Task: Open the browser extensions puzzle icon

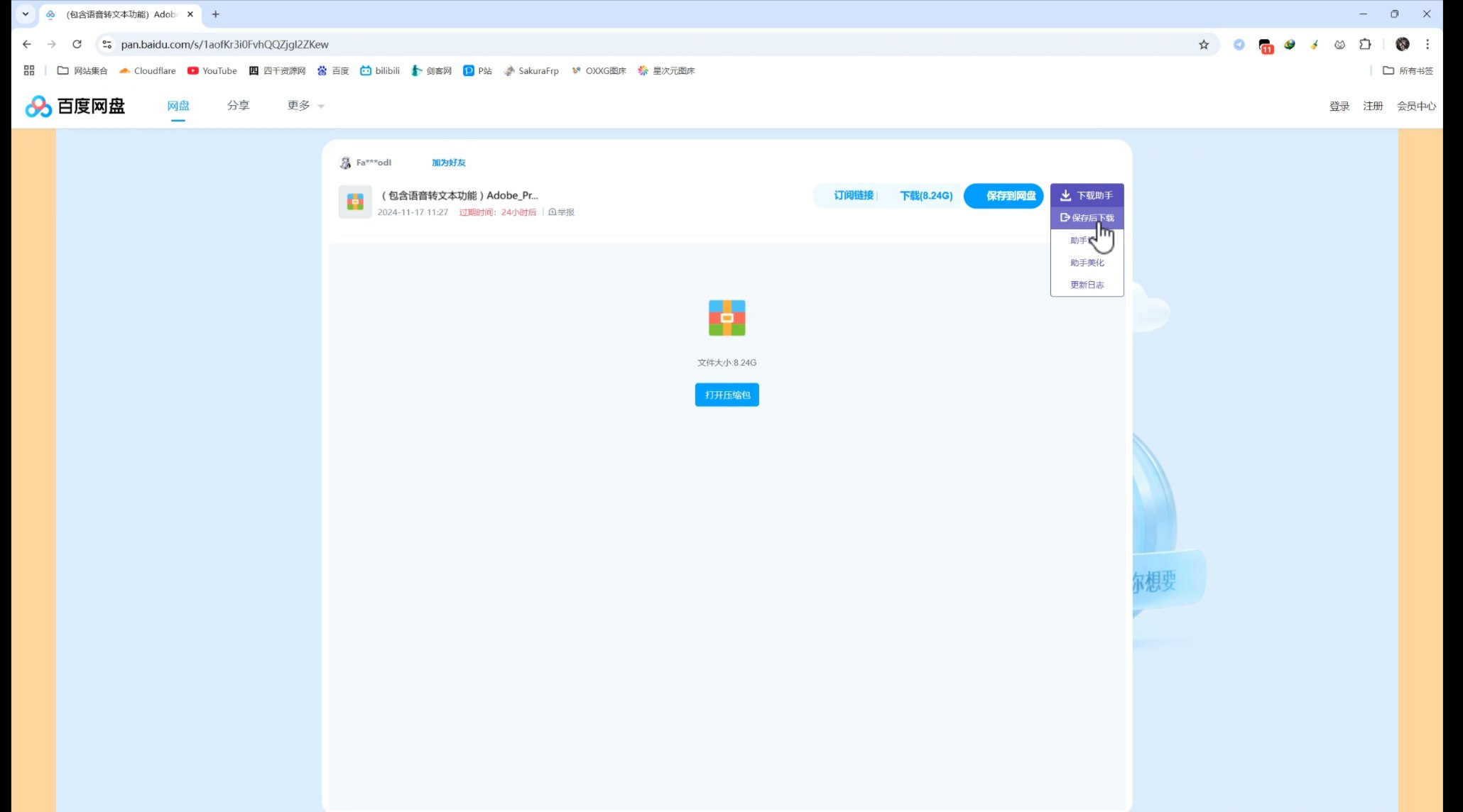Action: 1365,45
